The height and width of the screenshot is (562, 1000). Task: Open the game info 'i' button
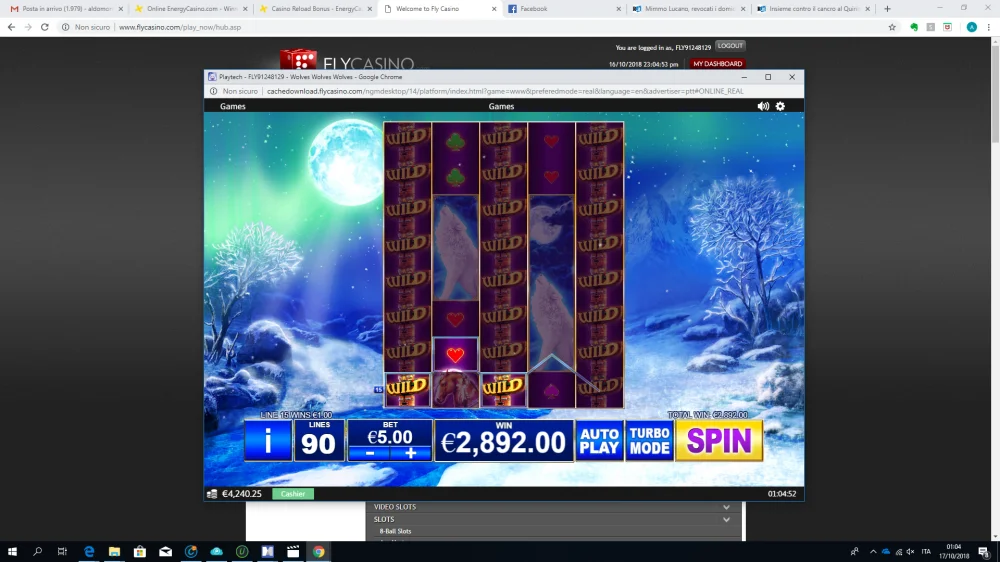click(268, 440)
